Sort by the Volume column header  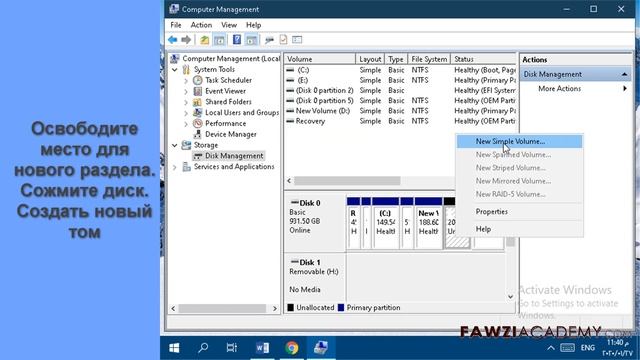click(320, 59)
